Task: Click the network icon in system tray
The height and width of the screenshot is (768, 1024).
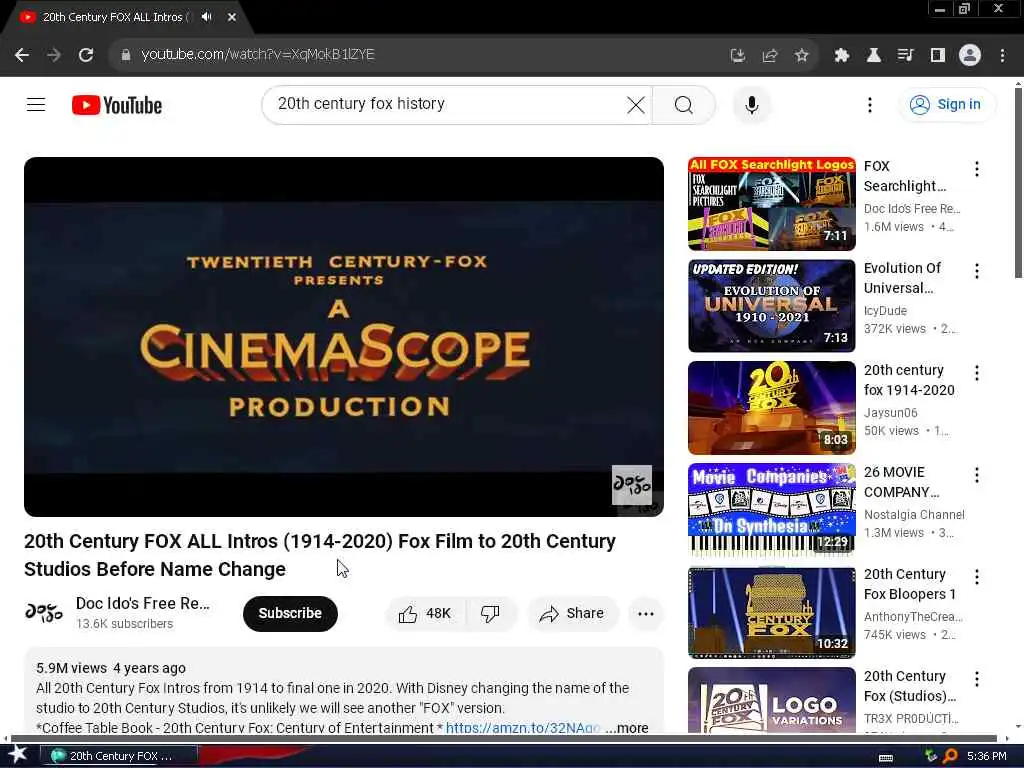Action: click(931, 756)
